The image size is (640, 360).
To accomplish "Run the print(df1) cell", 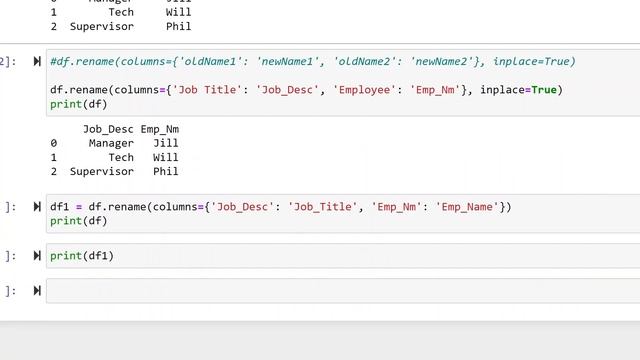I will coord(37,256).
